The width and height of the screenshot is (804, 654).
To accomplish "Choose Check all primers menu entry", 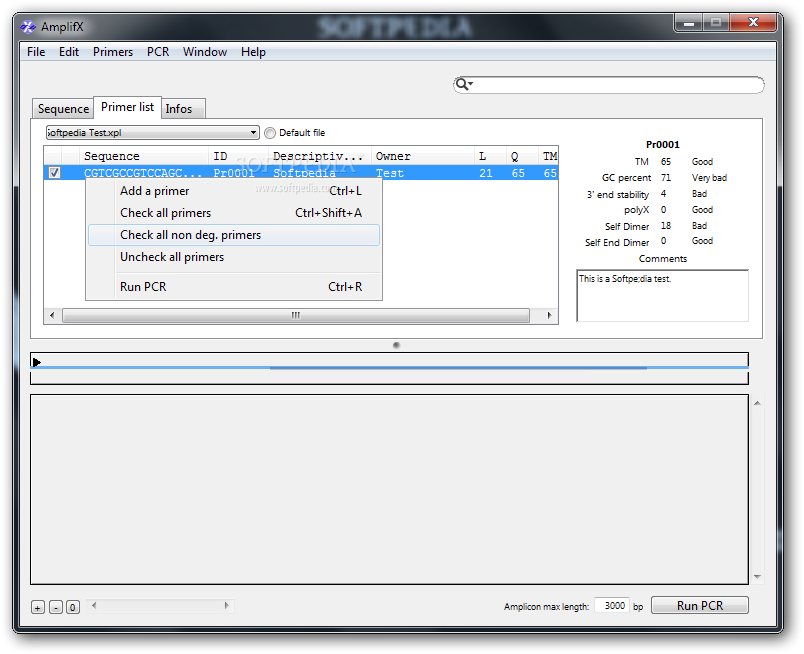I will [234, 213].
